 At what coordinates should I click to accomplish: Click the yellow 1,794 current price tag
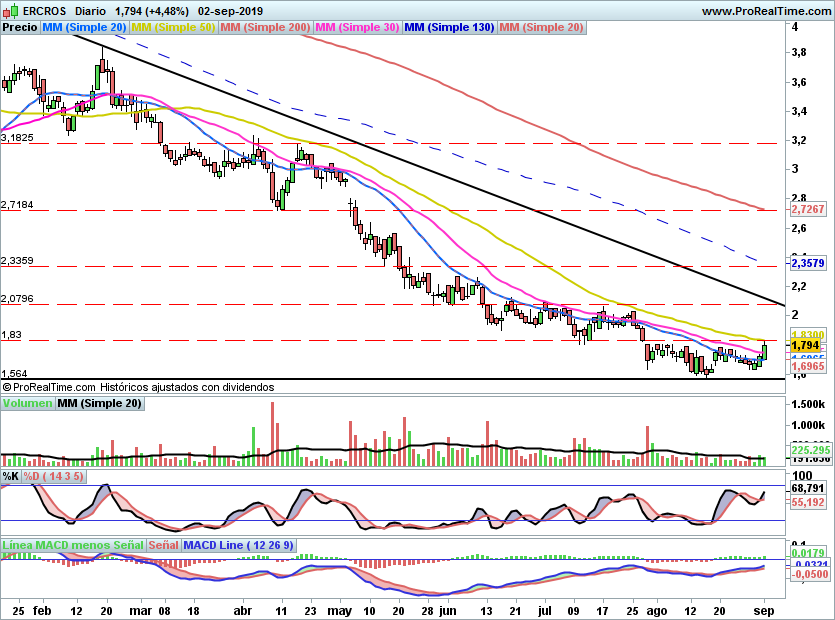[x=807, y=345]
